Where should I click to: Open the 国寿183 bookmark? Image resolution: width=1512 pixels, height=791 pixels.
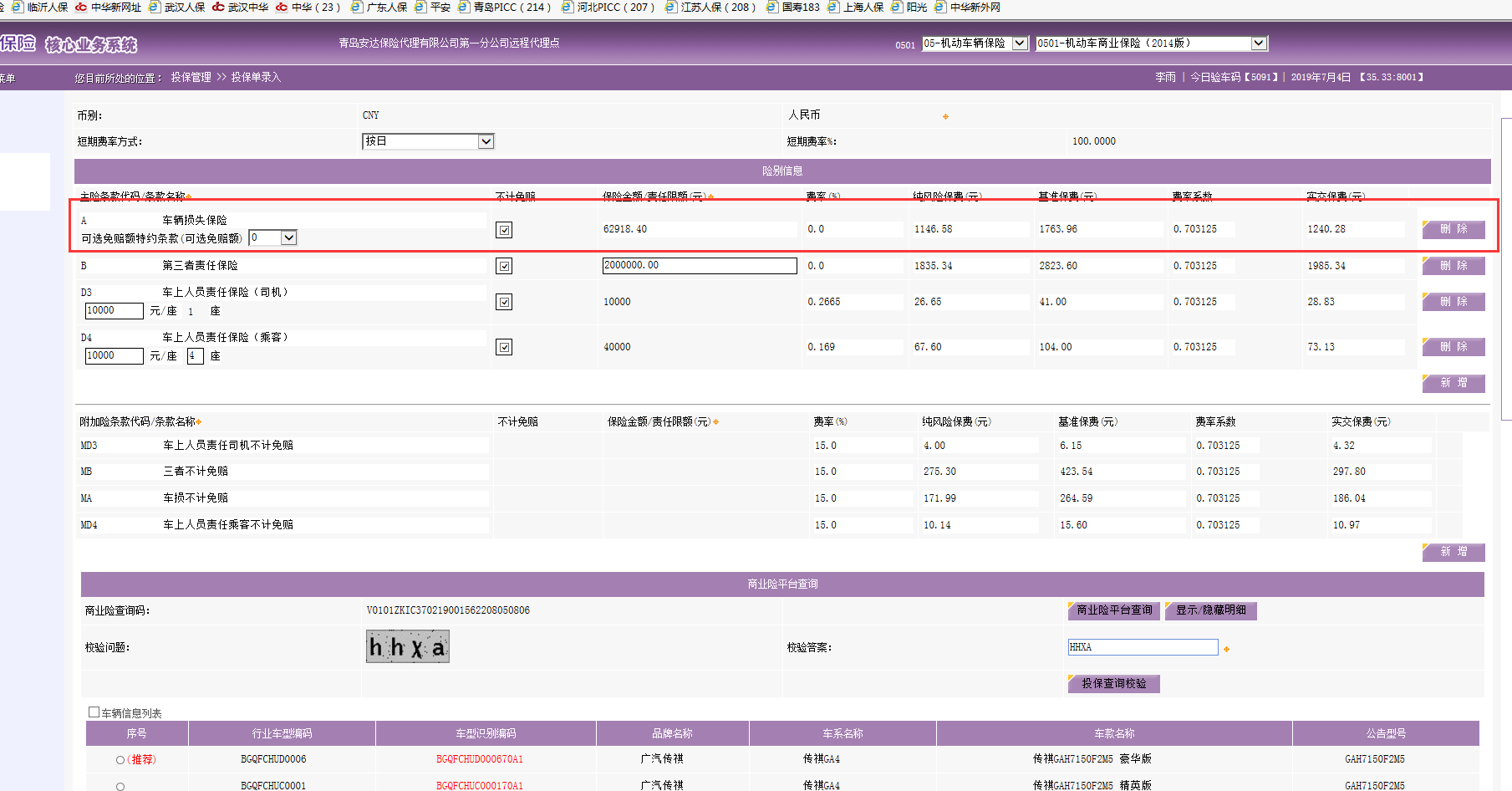coord(800,7)
